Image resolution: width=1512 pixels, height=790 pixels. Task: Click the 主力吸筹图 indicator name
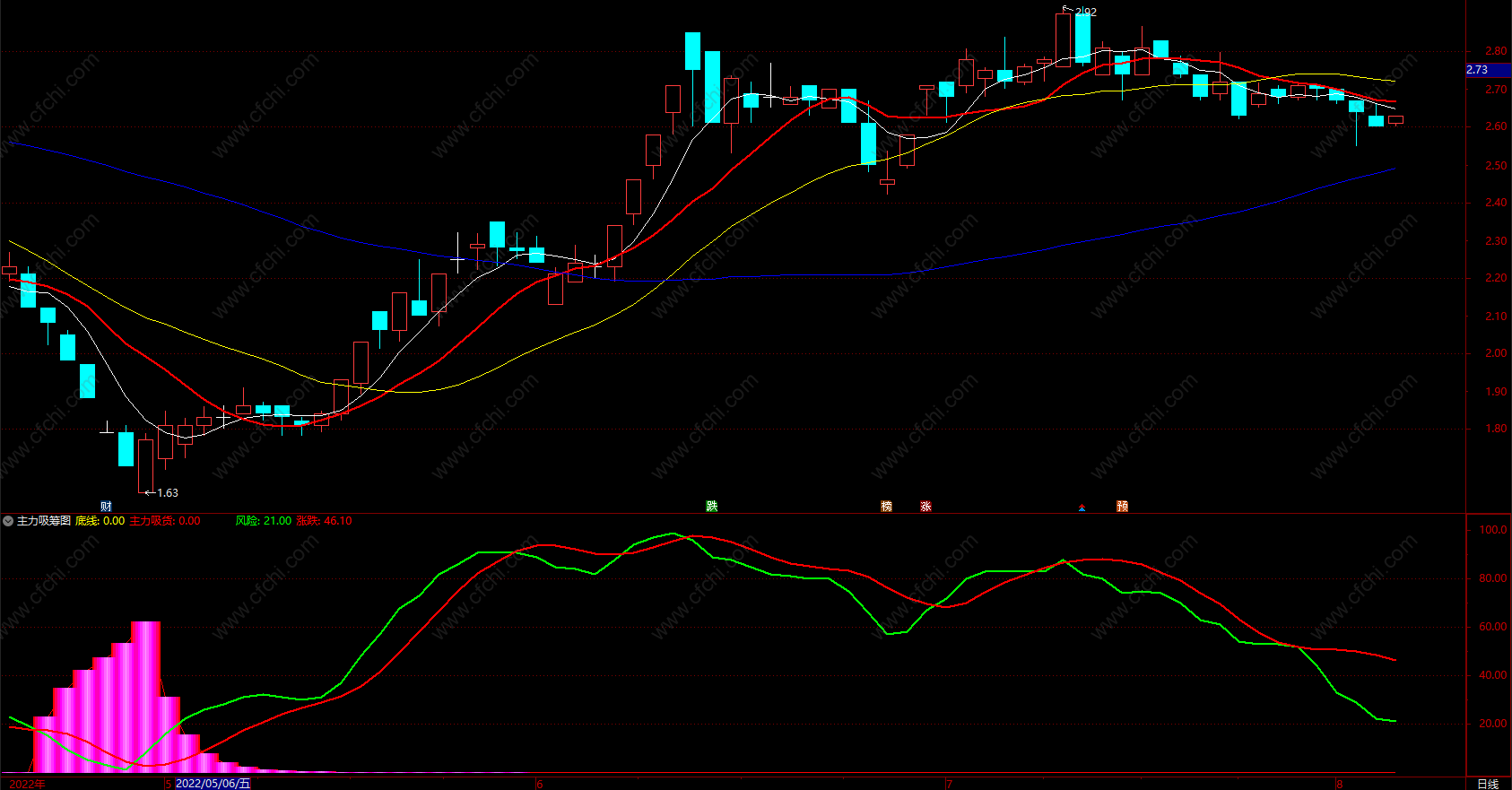click(x=44, y=521)
